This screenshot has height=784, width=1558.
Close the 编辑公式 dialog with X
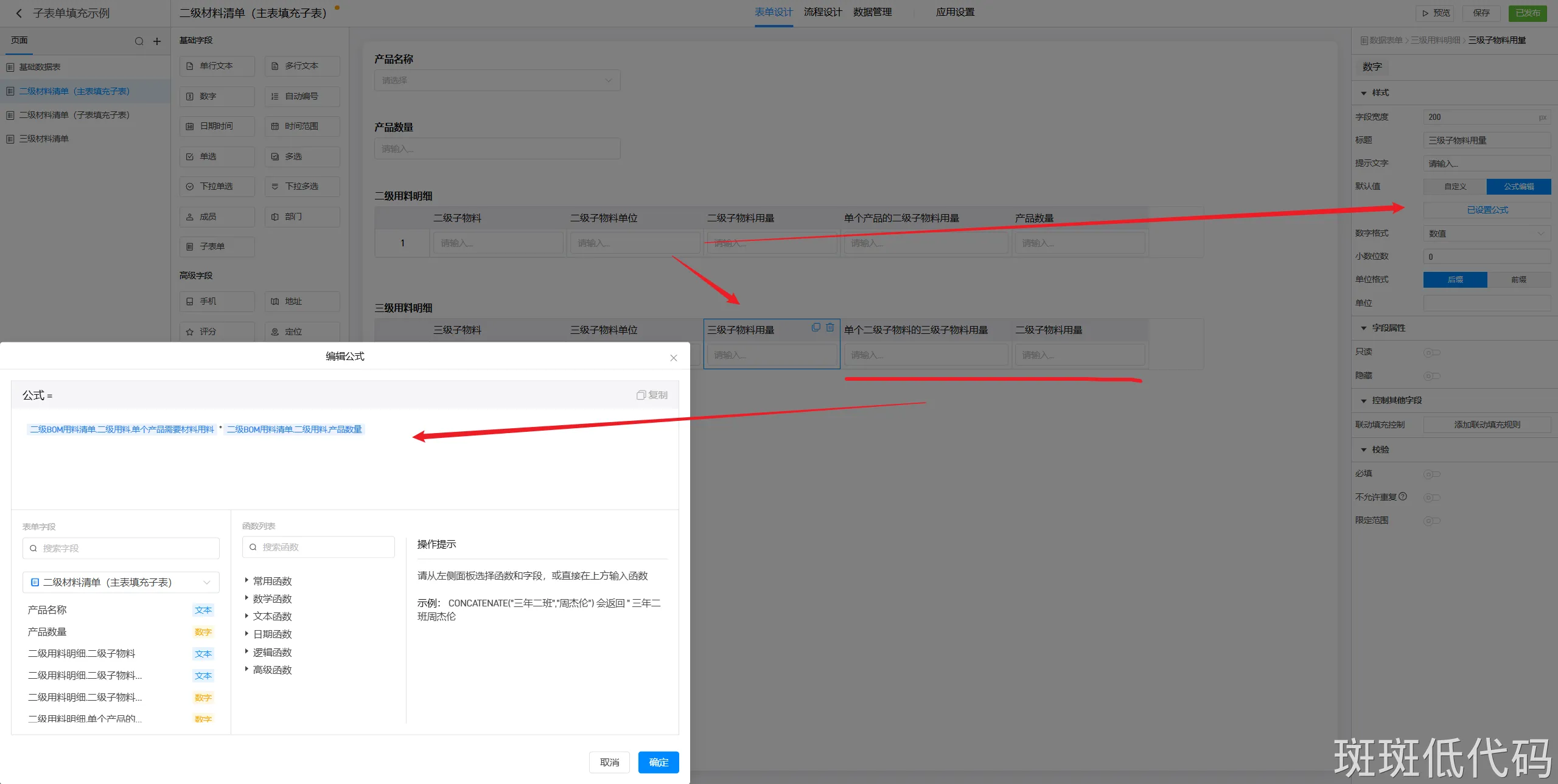(673, 358)
